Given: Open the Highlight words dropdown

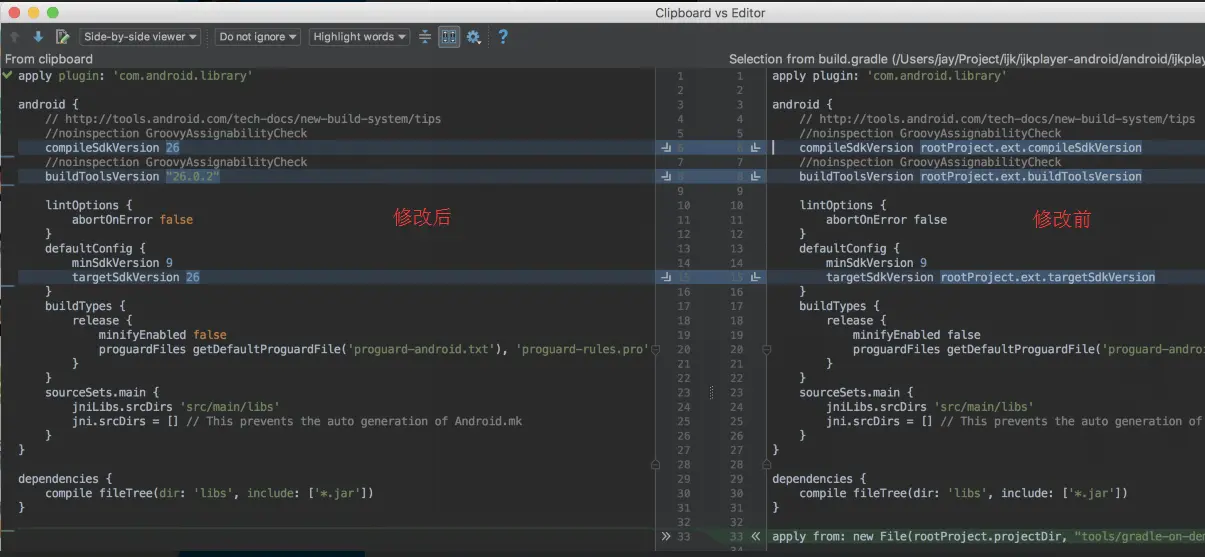Looking at the screenshot, I should pyautogui.click(x=359, y=37).
